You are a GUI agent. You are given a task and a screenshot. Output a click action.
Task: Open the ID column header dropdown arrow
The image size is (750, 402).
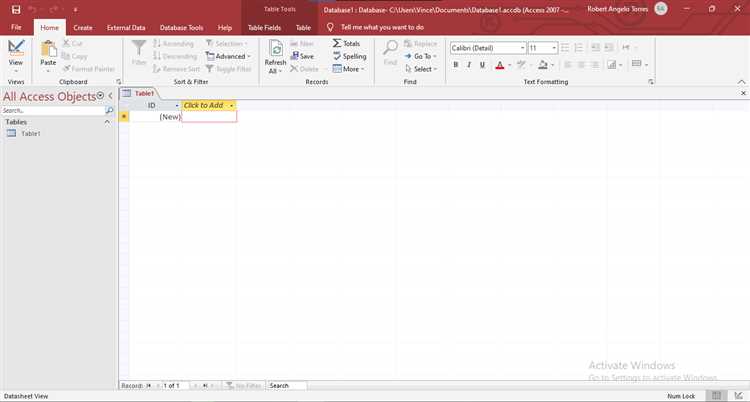[x=177, y=105]
